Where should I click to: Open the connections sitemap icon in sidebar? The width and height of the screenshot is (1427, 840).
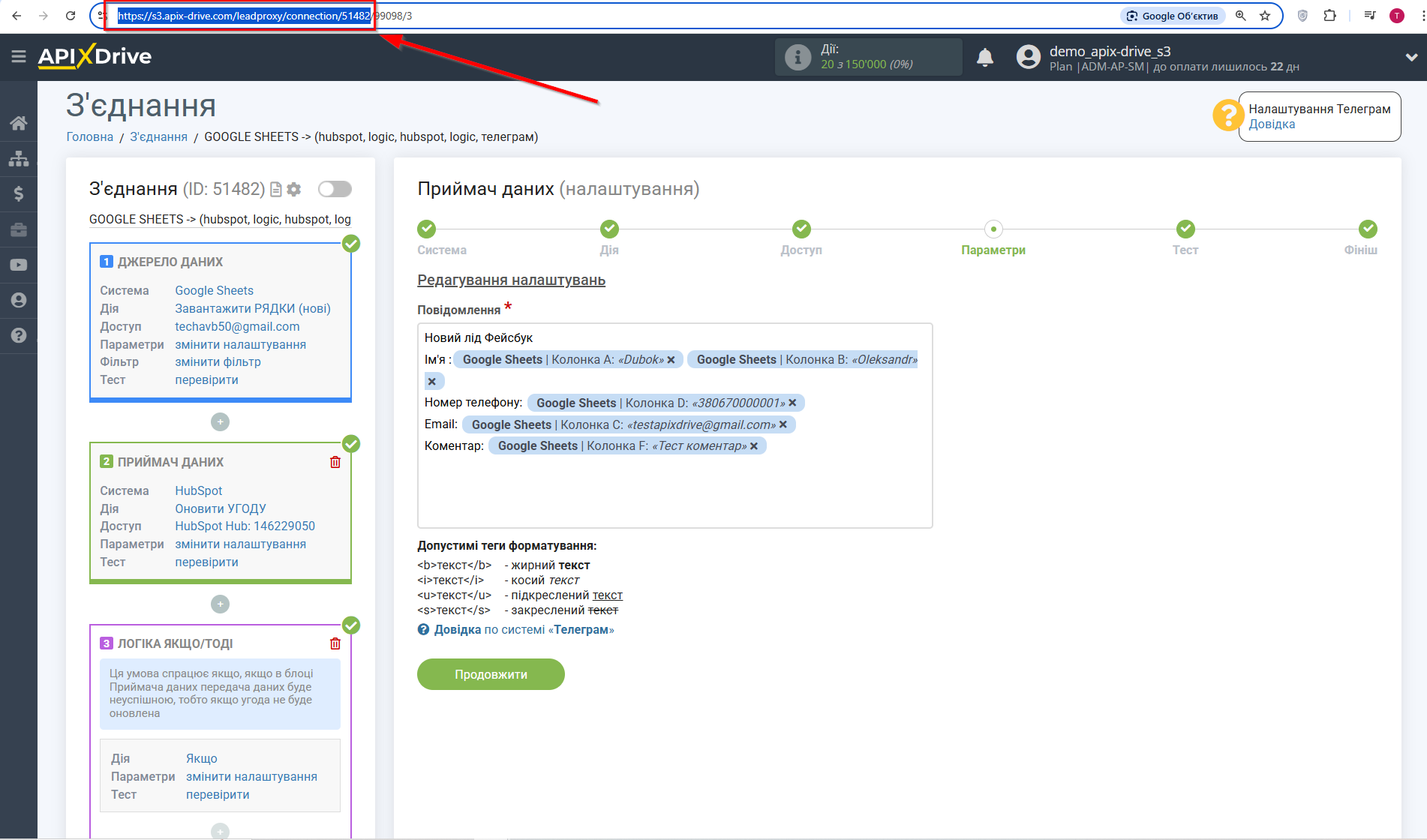(19, 158)
